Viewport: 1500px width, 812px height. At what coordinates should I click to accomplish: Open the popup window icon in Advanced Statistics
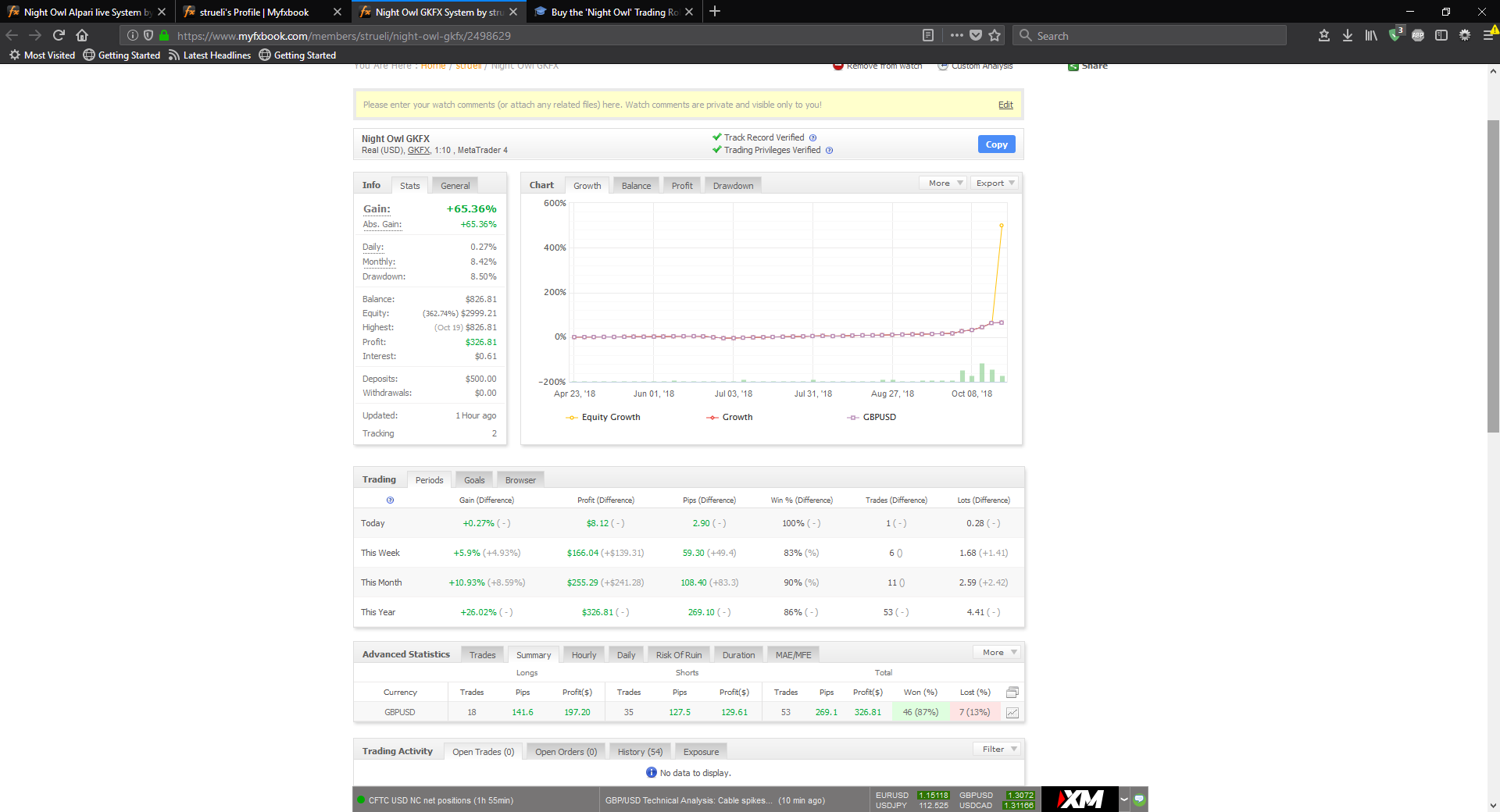click(x=1012, y=693)
